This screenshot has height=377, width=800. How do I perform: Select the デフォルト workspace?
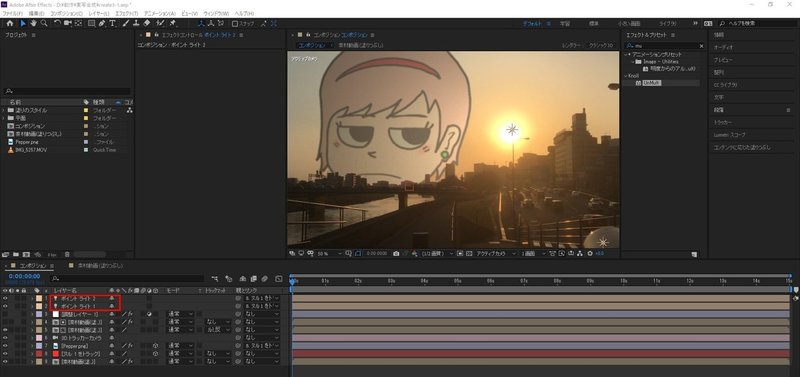click(x=532, y=23)
